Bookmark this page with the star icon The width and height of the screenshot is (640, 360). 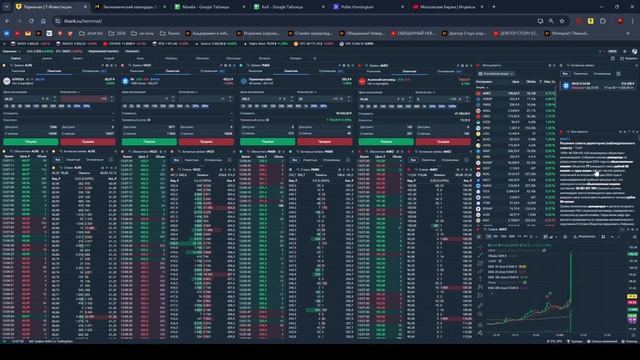562,21
